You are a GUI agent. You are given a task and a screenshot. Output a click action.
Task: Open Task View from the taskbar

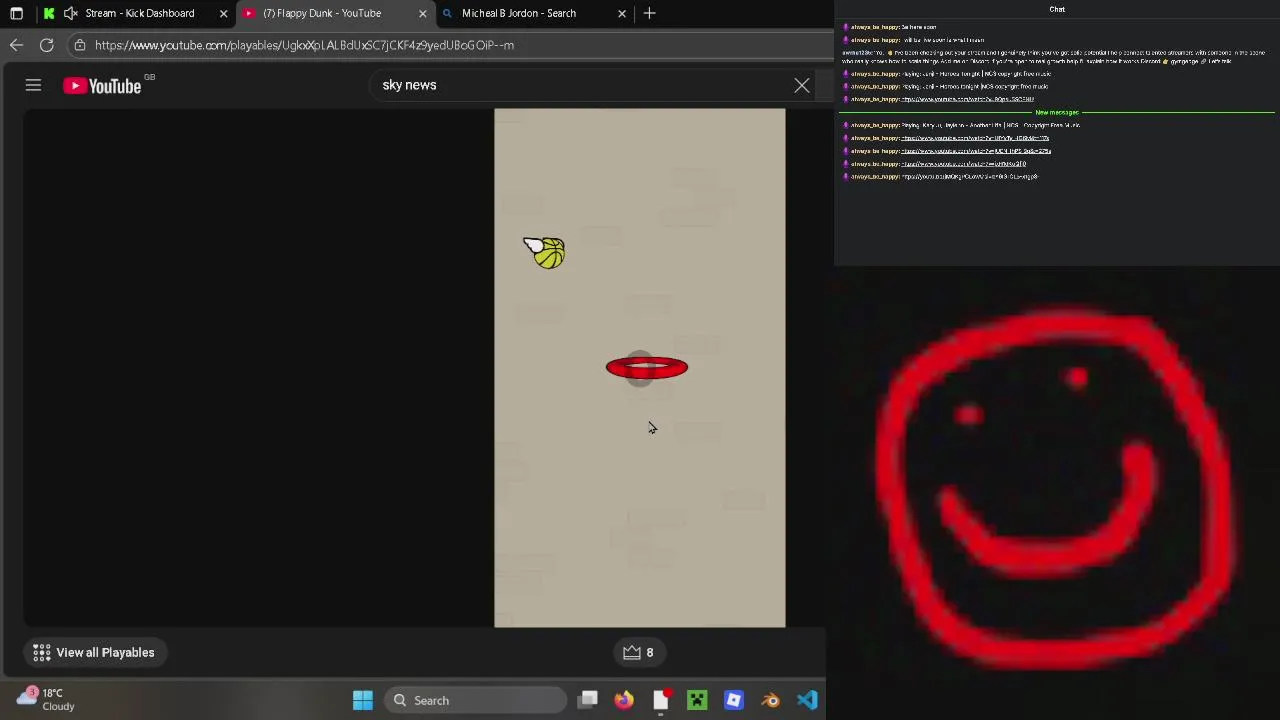tap(588, 700)
